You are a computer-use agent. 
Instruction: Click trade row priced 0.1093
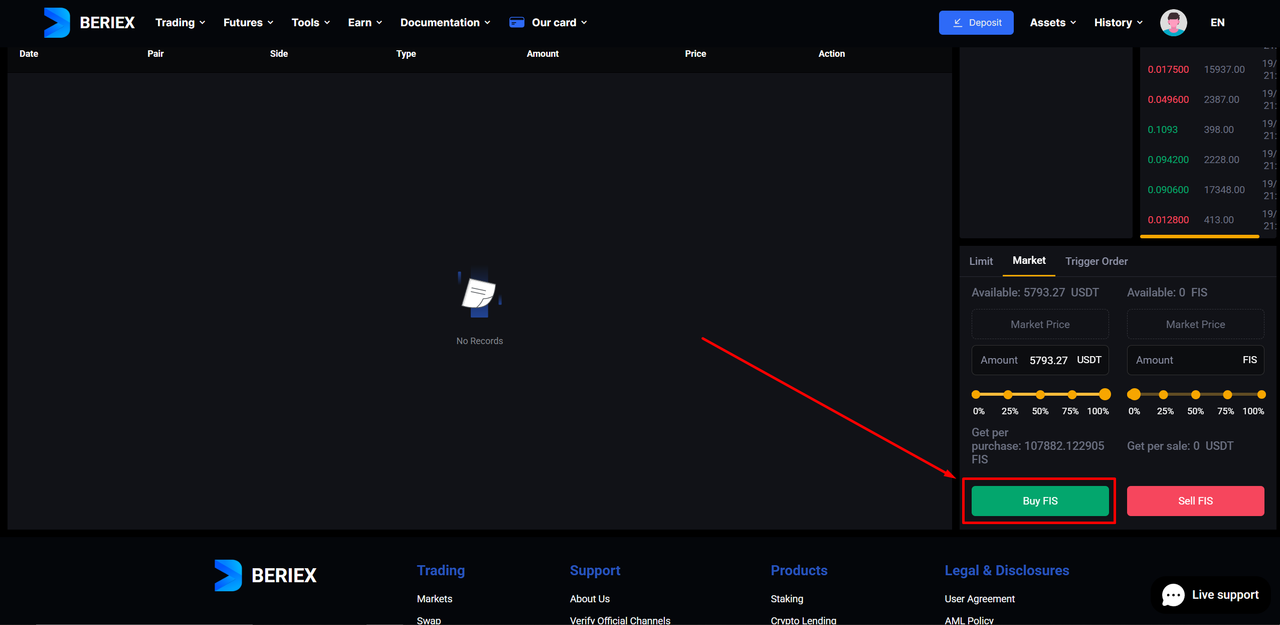pyautogui.click(x=1210, y=130)
